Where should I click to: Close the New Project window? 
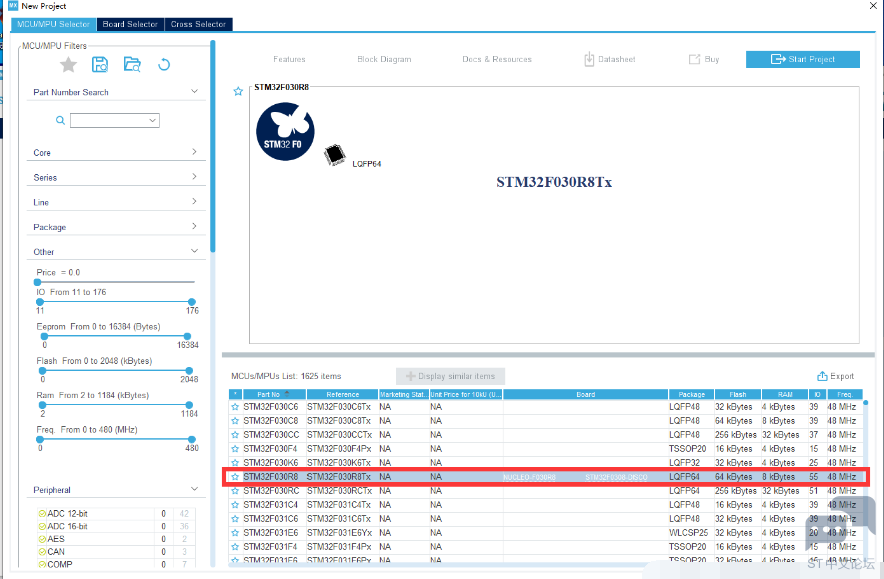(x=873, y=6)
